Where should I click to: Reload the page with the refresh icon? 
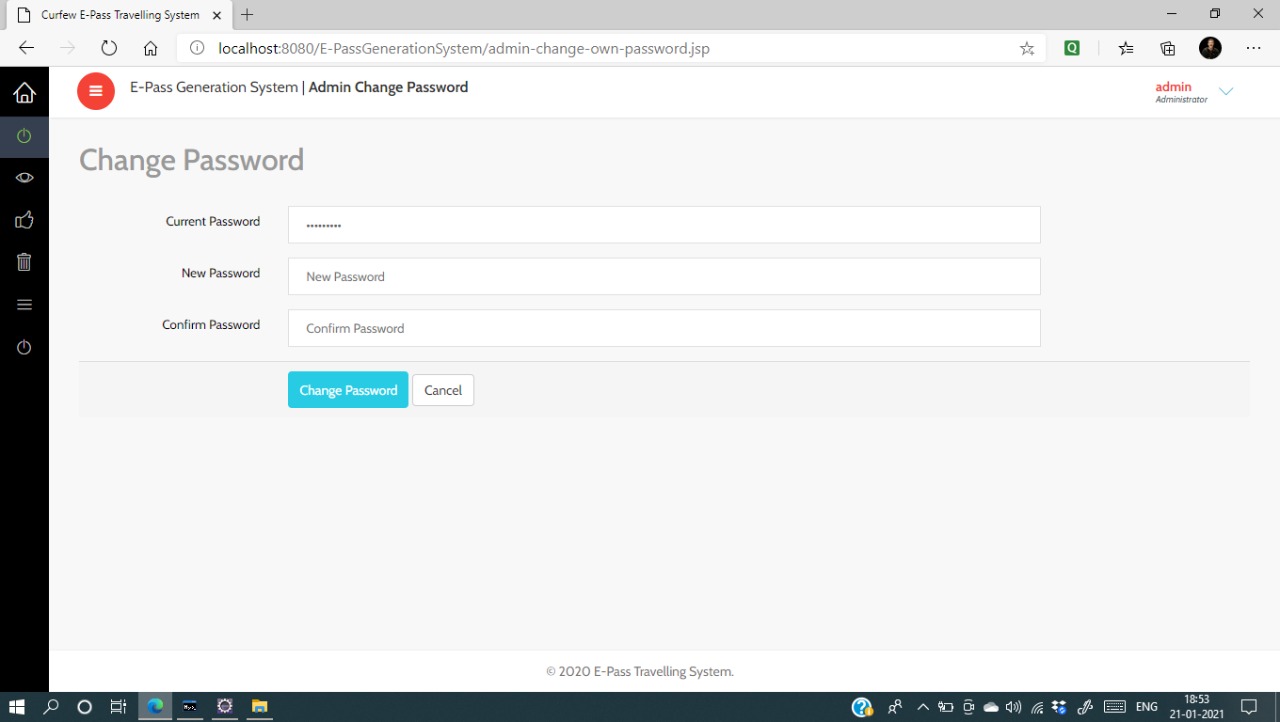click(x=109, y=48)
